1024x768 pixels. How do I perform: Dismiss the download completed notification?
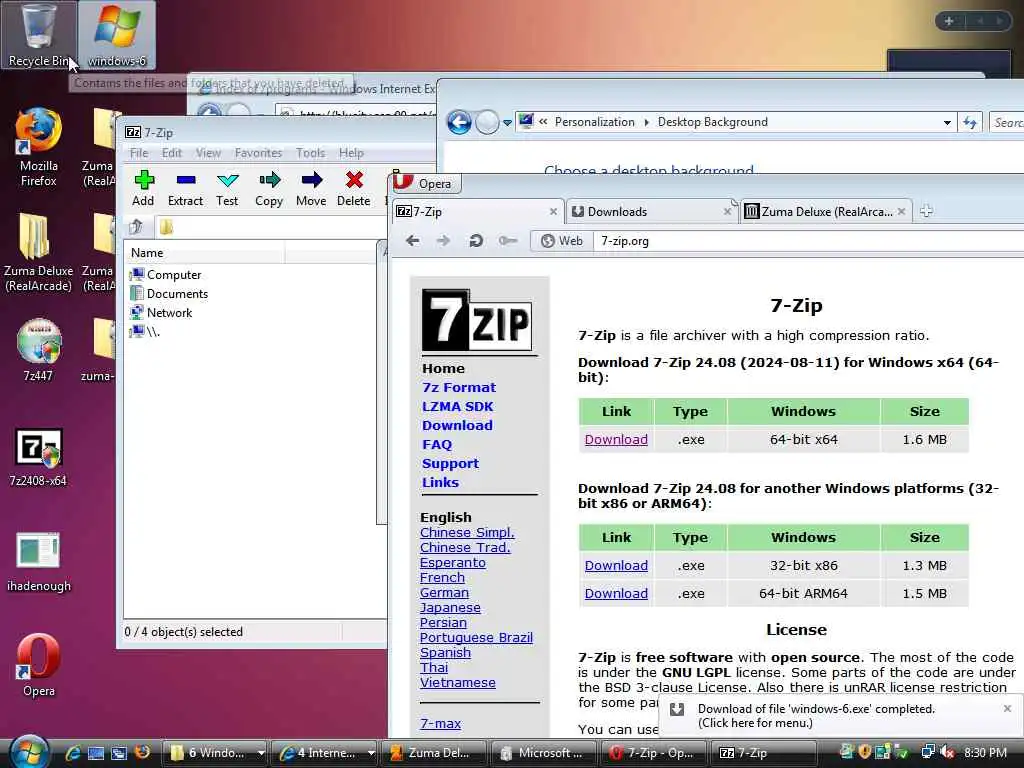pos(1007,709)
